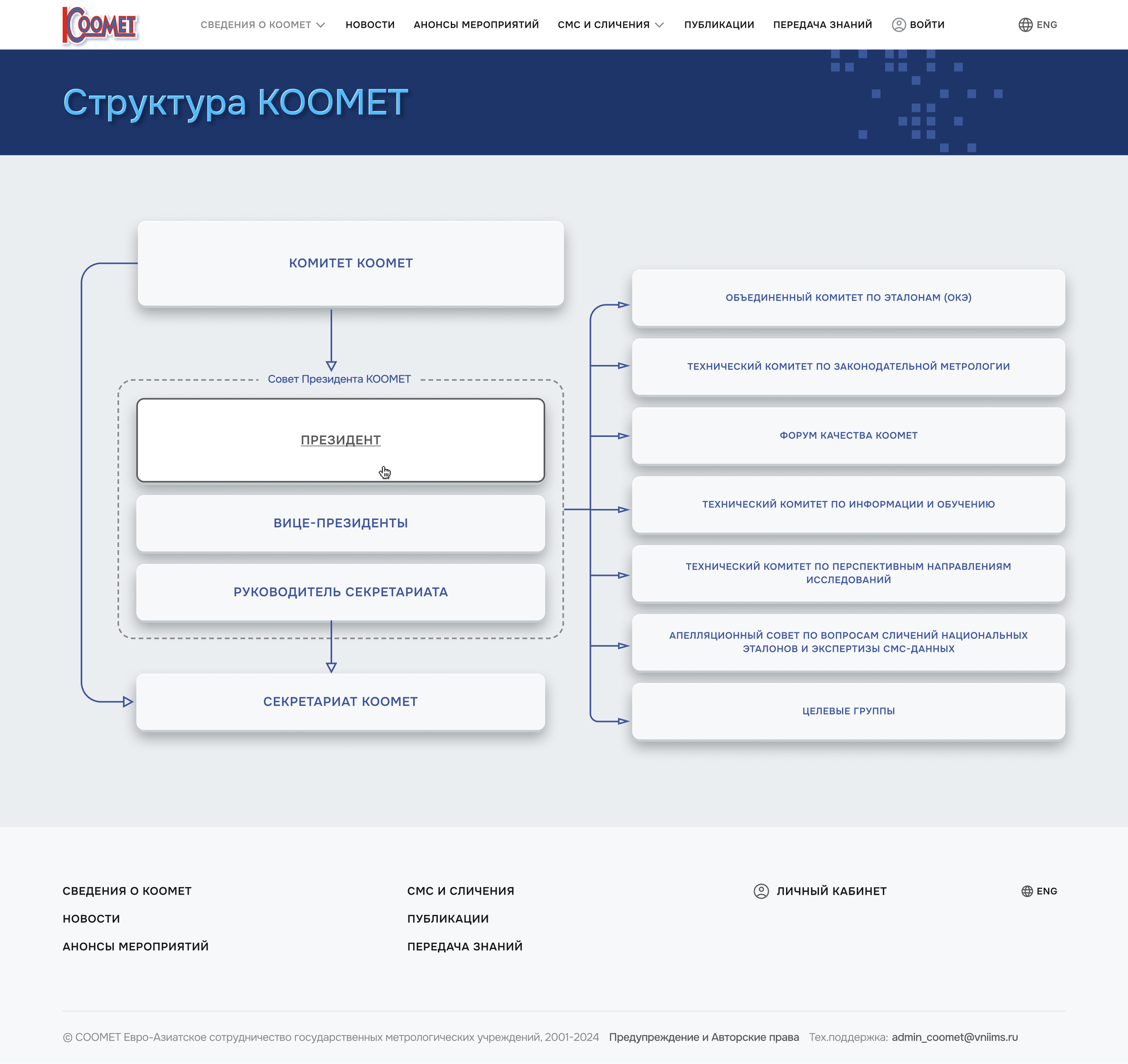Click the footer globe language icon
1128x1064 pixels.
1027,891
